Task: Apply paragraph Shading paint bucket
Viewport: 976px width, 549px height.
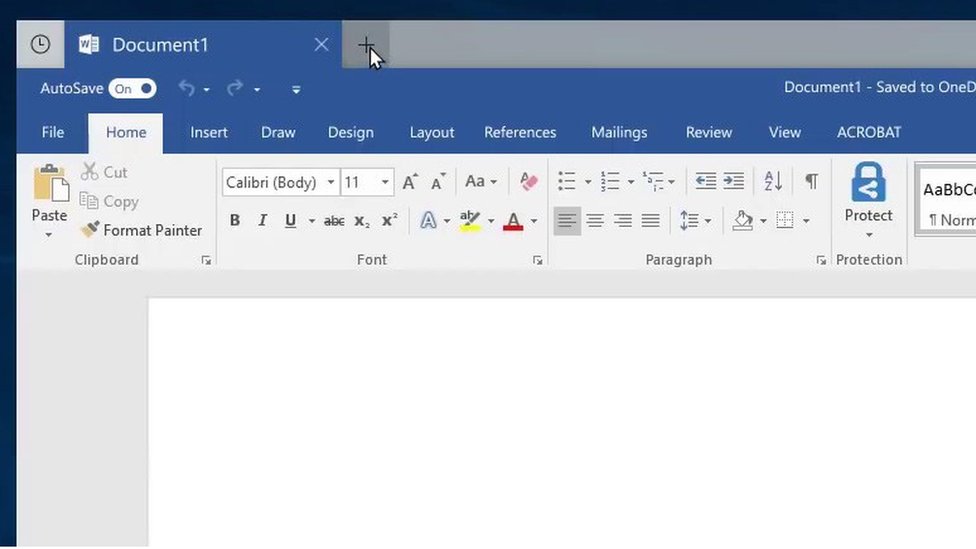Action: 743,220
